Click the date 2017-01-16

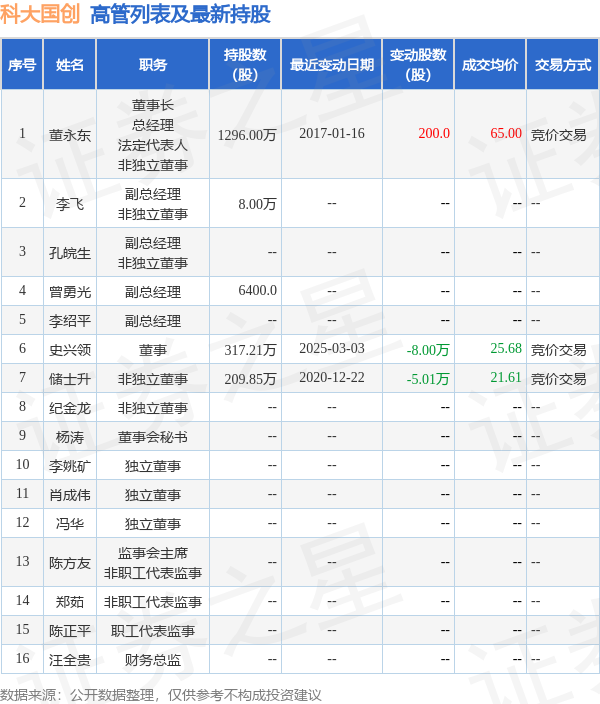pyautogui.click(x=332, y=133)
